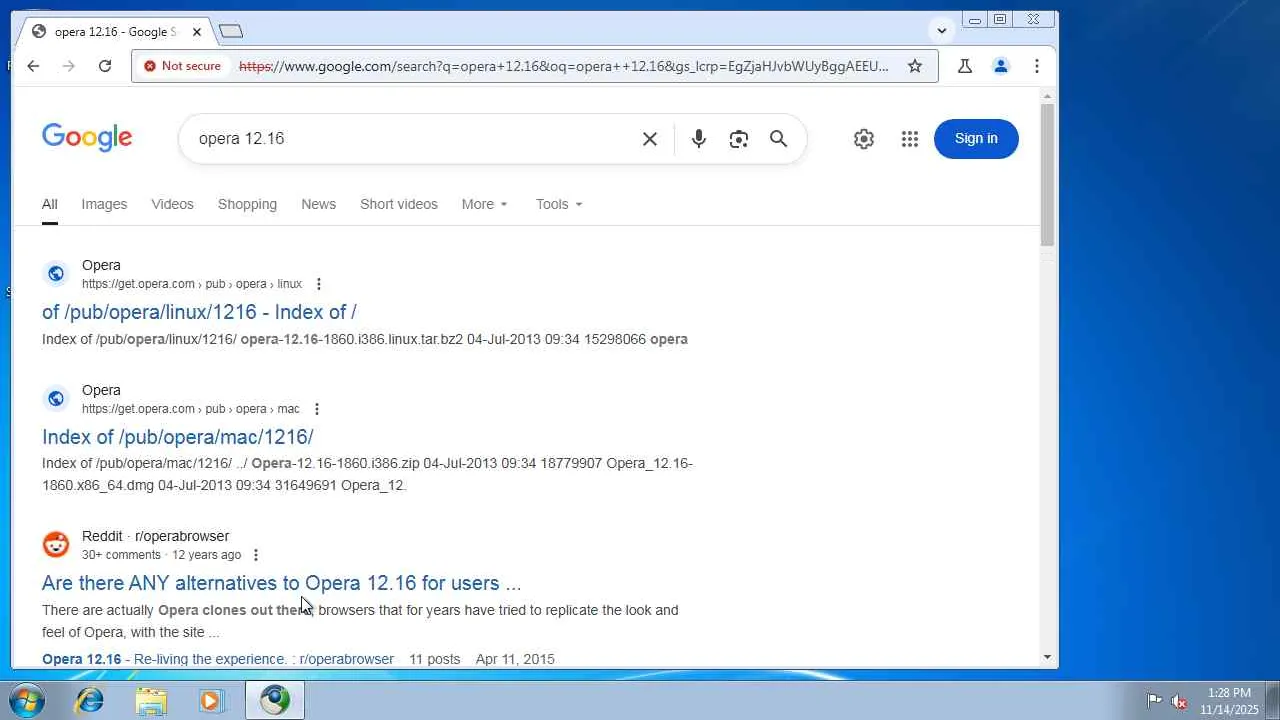Open Windows Explorer folder on taskbar
This screenshot has width=1280, height=720.
[151, 700]
